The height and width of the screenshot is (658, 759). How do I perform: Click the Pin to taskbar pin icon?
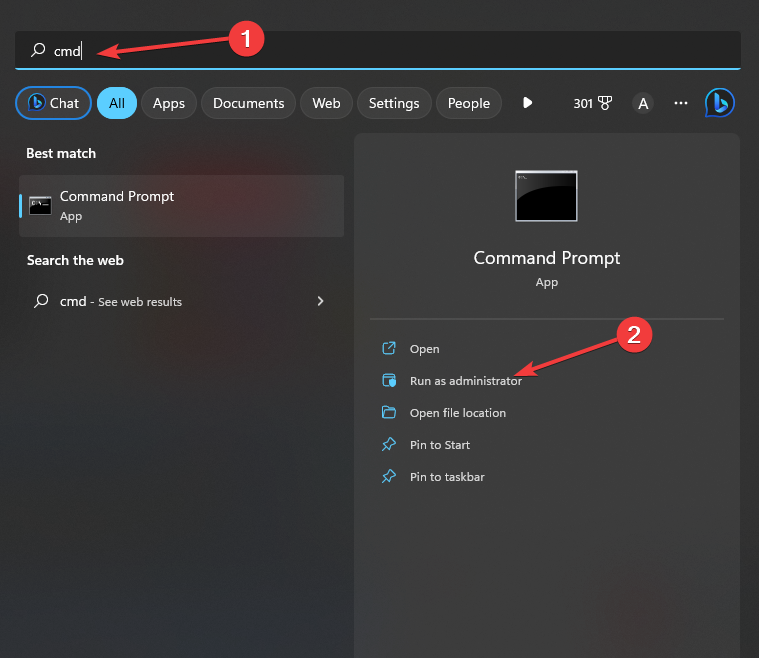tap(389, 476)
